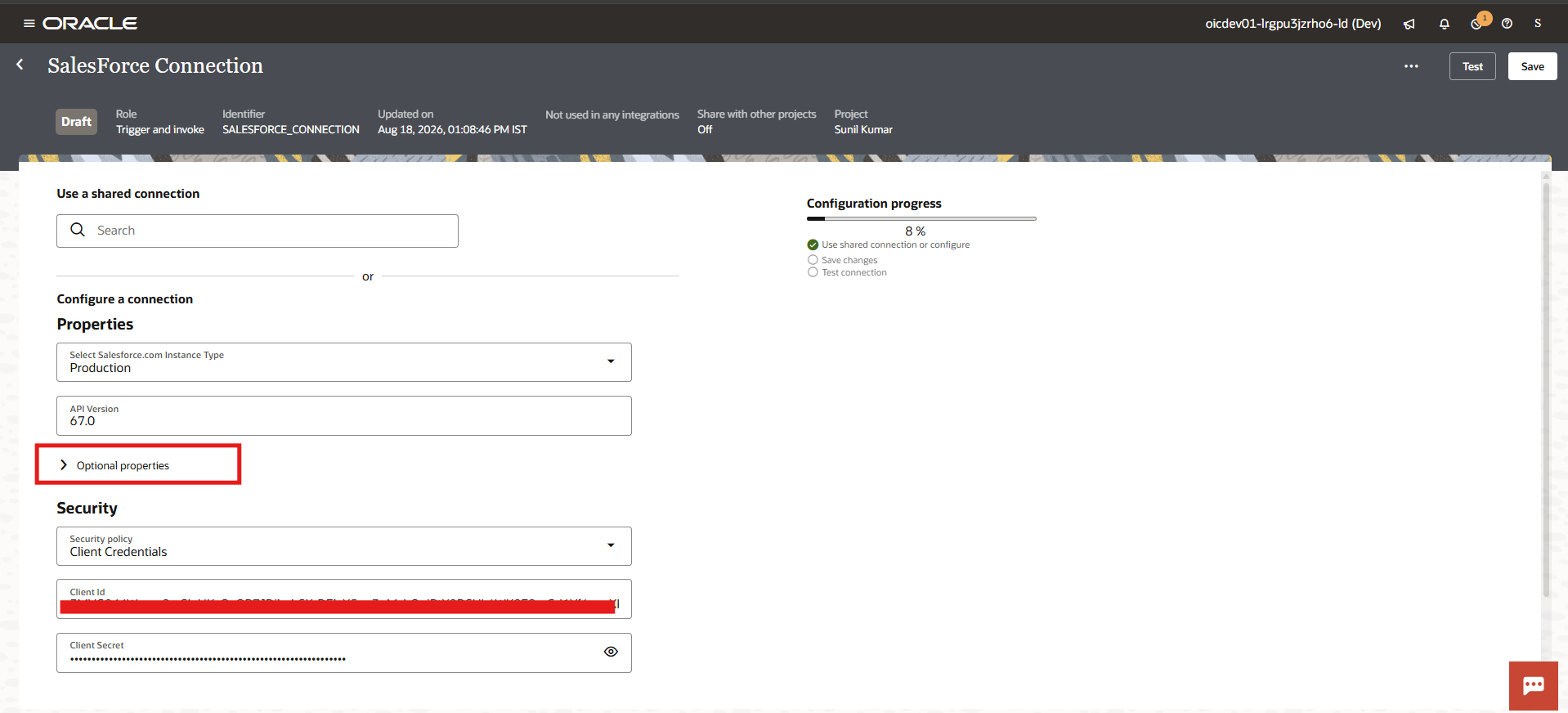The width and height of the screenshot is (1568, 713).
Task: Open the Salesforce.com Instance Type dropdown
Action: (x=344, y=362)
